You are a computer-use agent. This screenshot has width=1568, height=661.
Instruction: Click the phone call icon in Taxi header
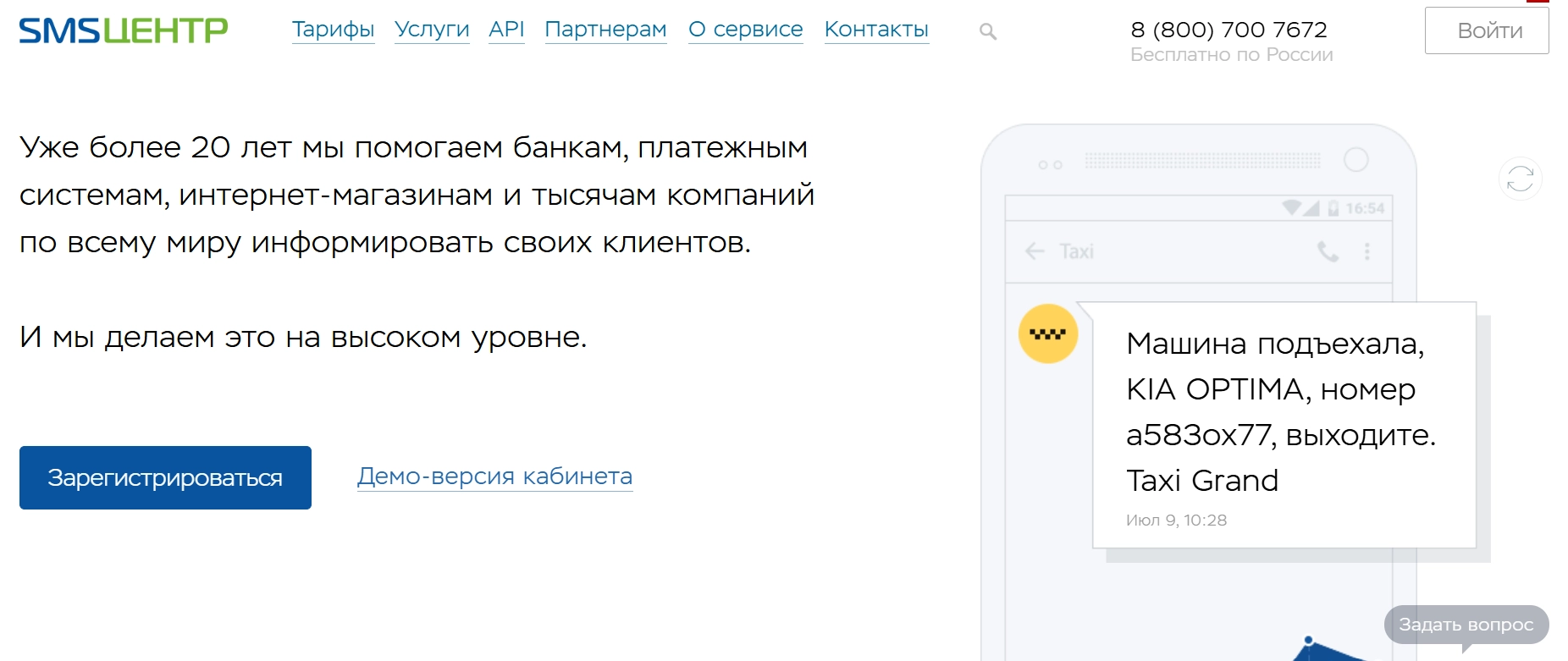(x=1328, y=251)
